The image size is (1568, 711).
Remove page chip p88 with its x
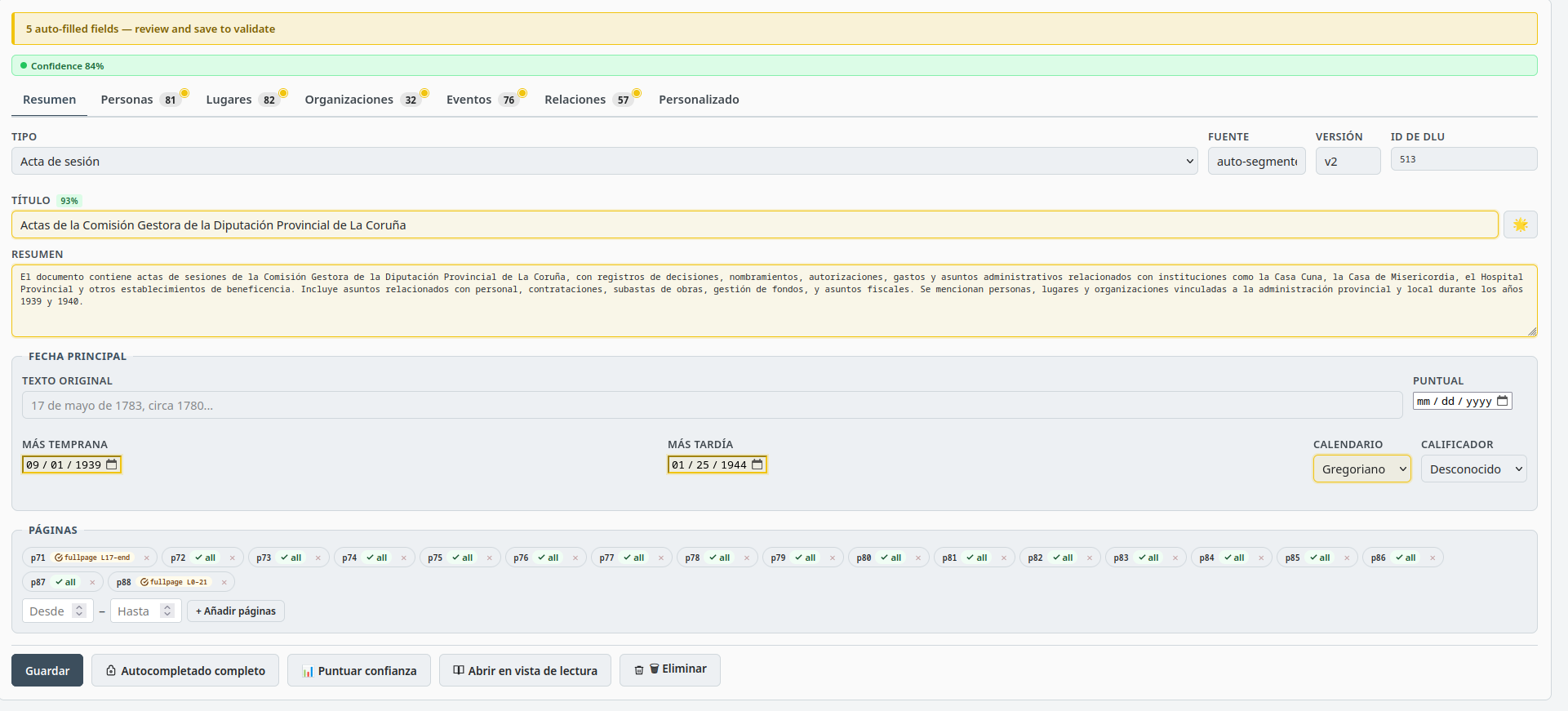click(x=224, y=583)
